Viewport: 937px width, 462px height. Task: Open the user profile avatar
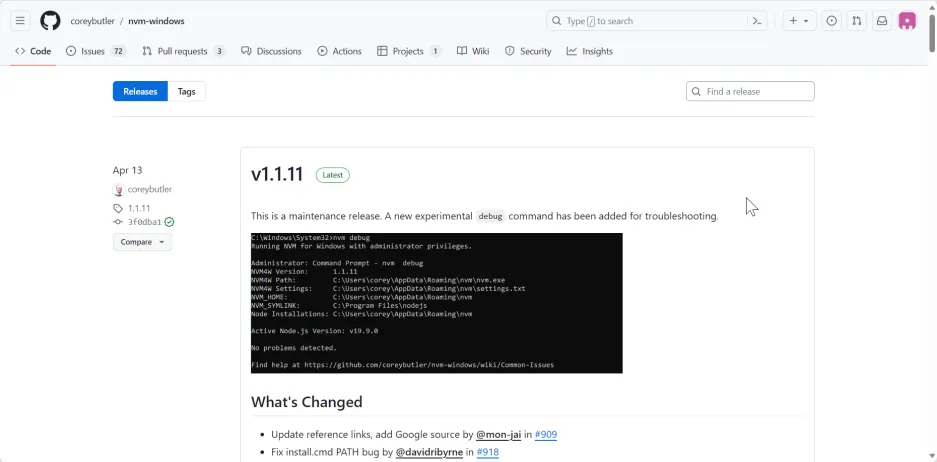pos(907,21)
